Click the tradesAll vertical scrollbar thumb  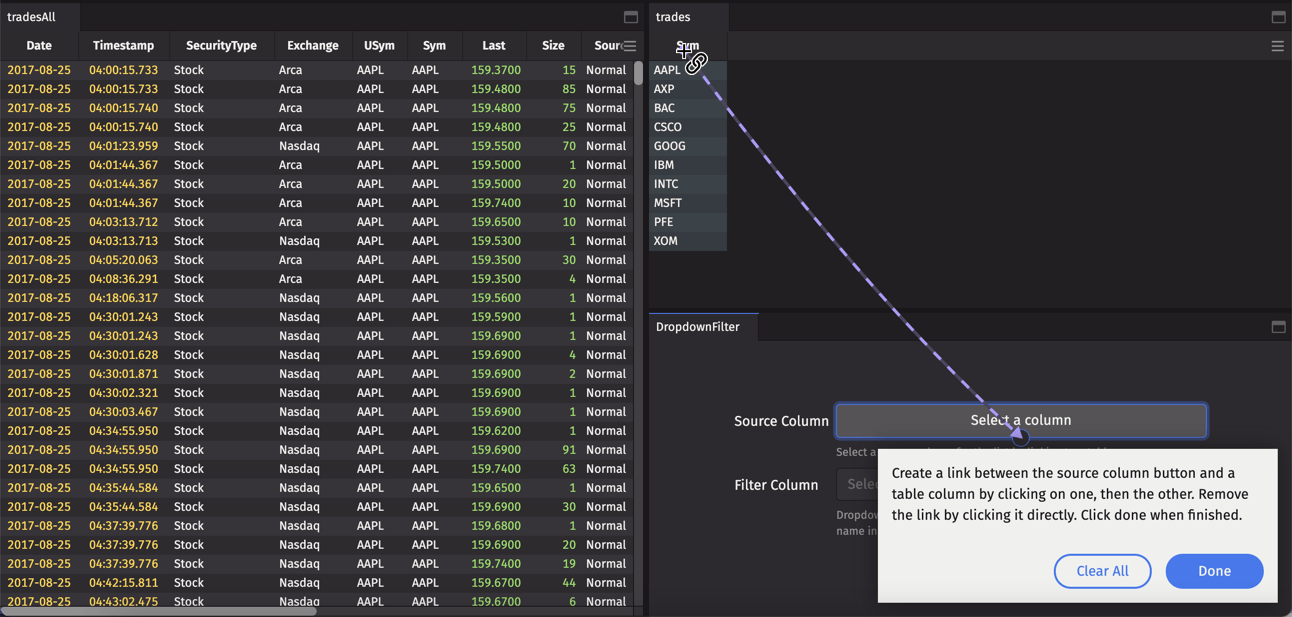638,74
